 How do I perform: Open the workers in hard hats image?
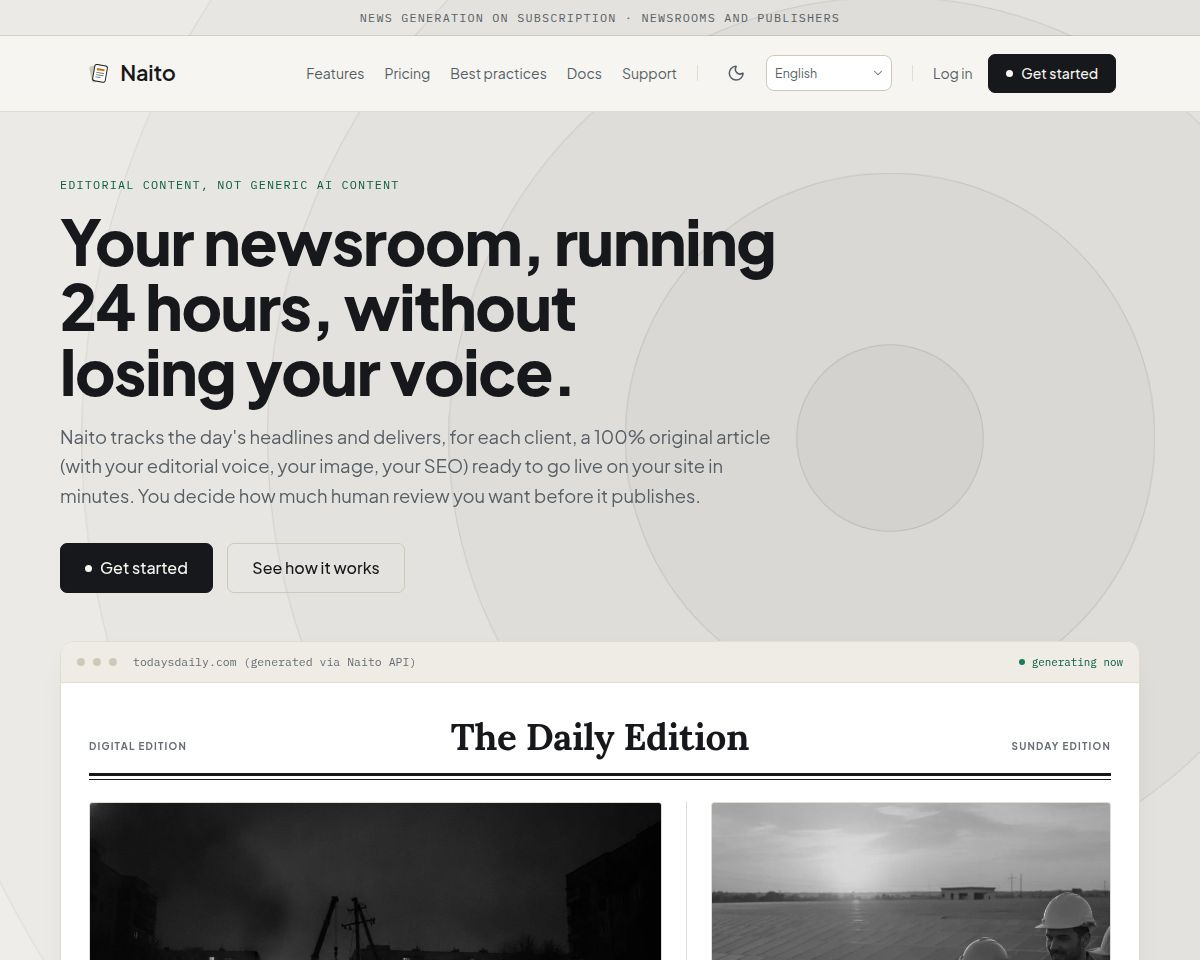911,881
